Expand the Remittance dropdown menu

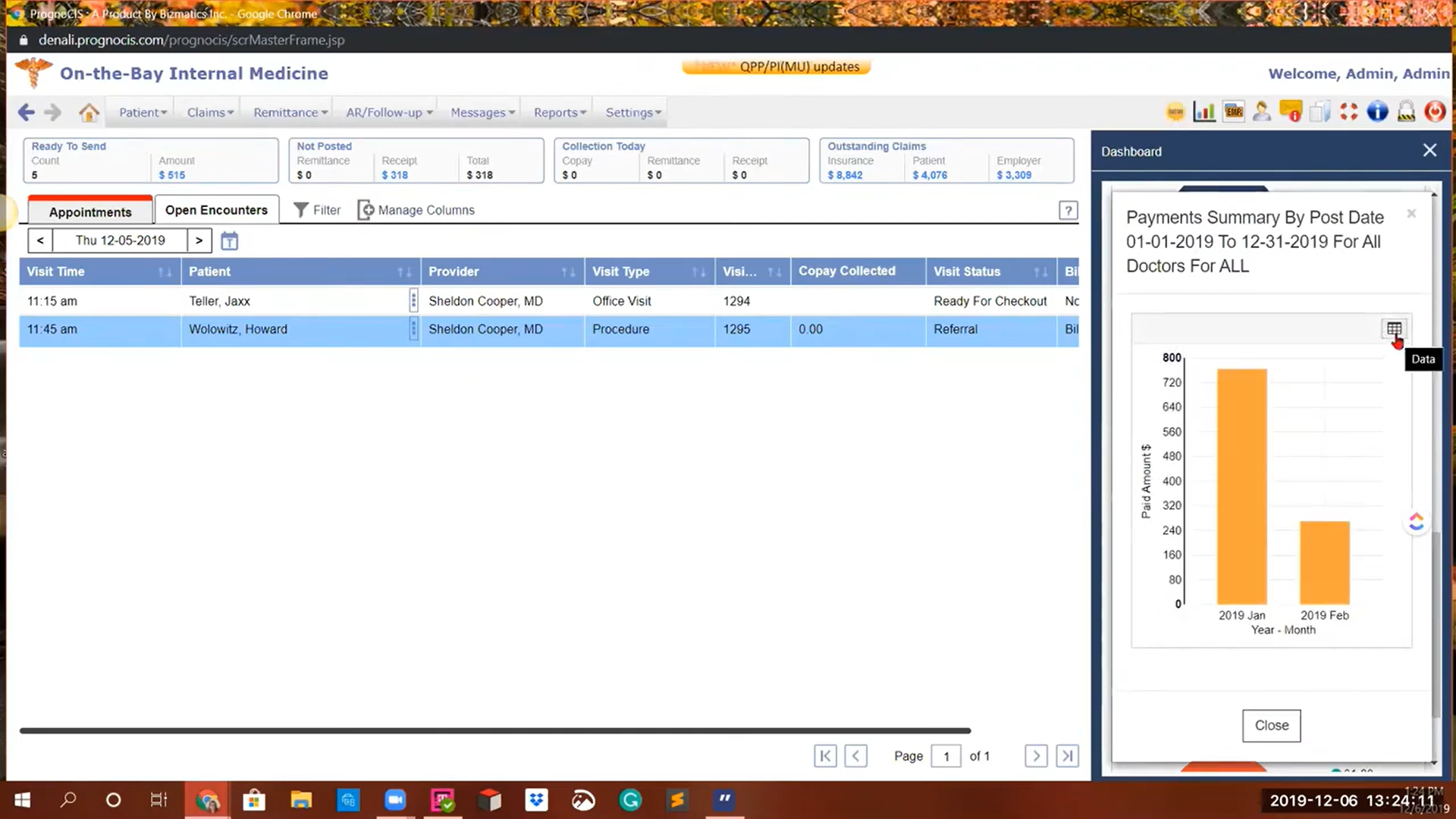click(290, 112)
